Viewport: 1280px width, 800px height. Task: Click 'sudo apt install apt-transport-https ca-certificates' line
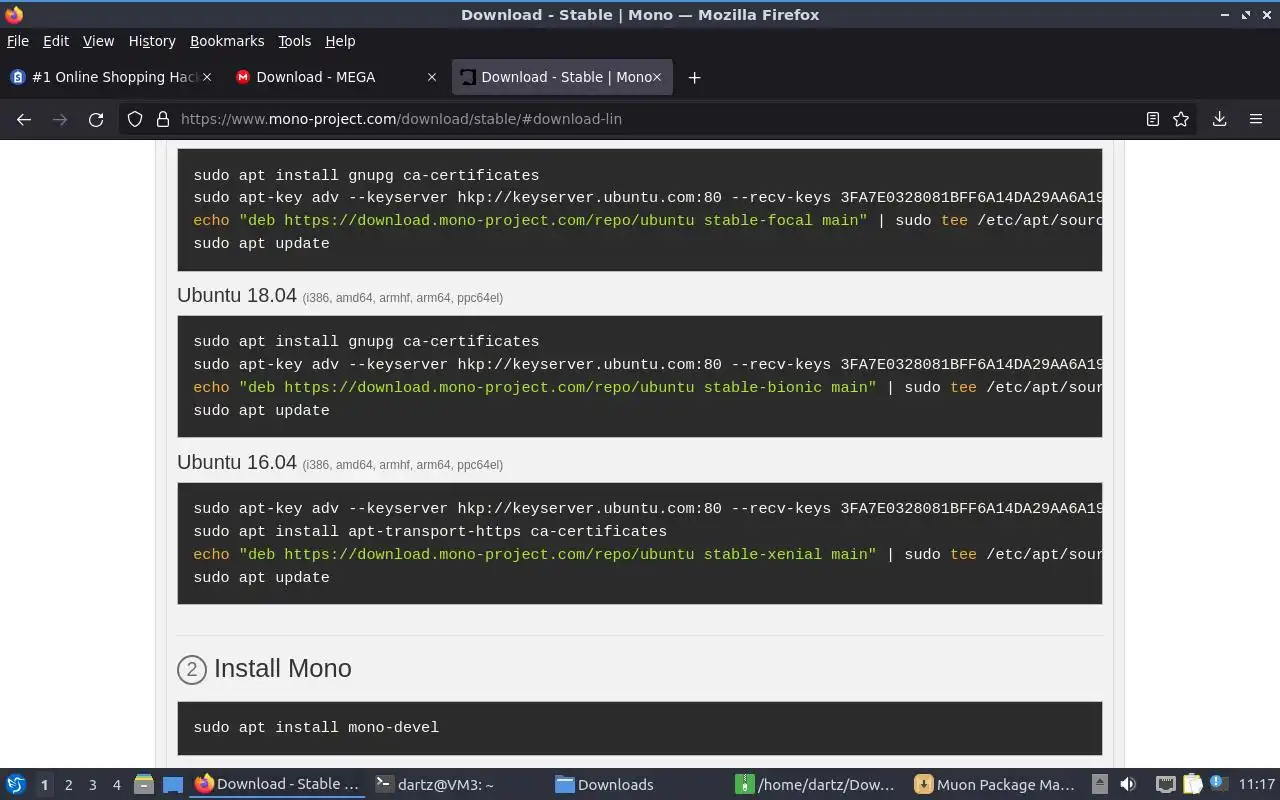(x=430, y=531)
